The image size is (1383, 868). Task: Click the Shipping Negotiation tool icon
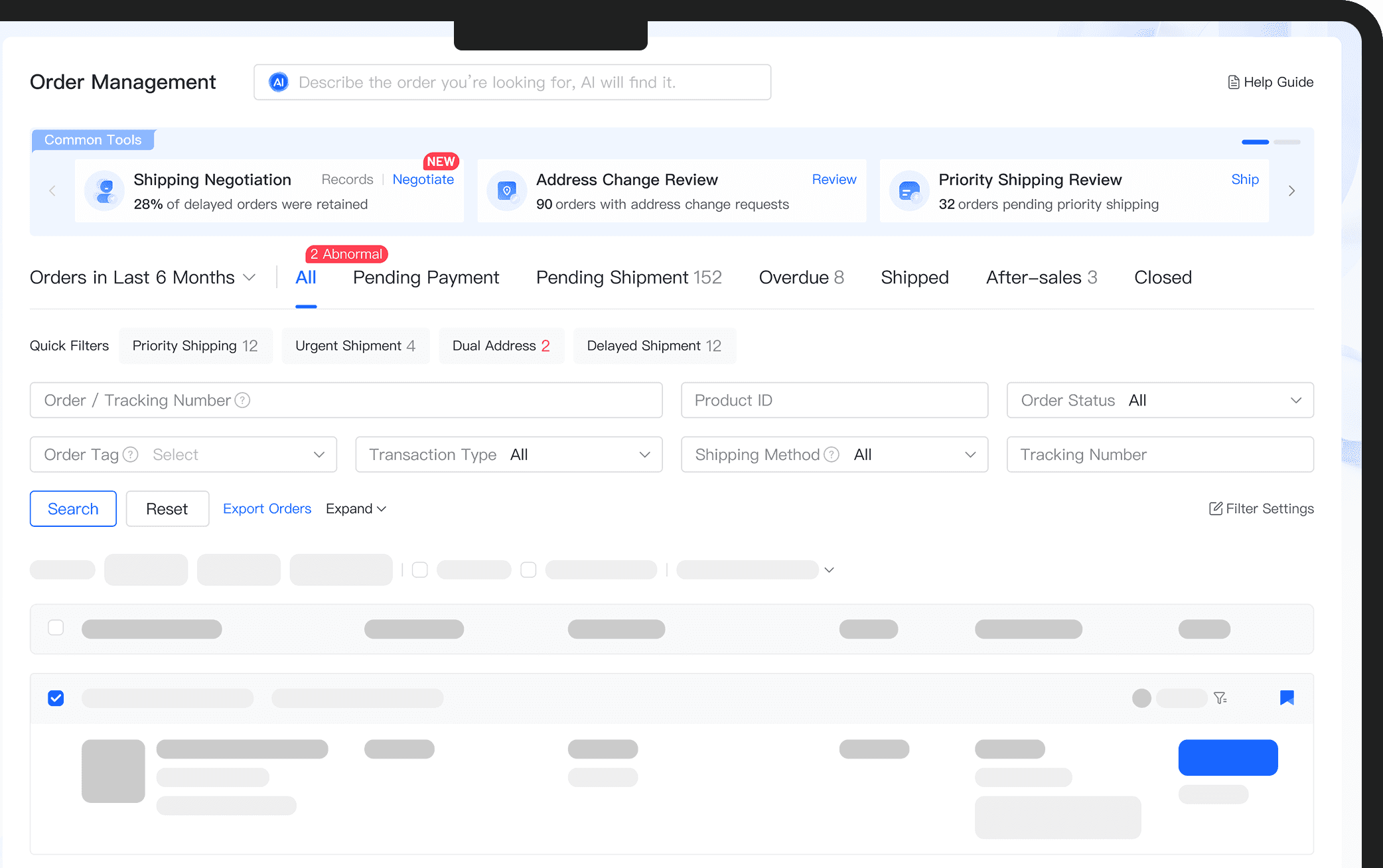(x=105, y=191)
